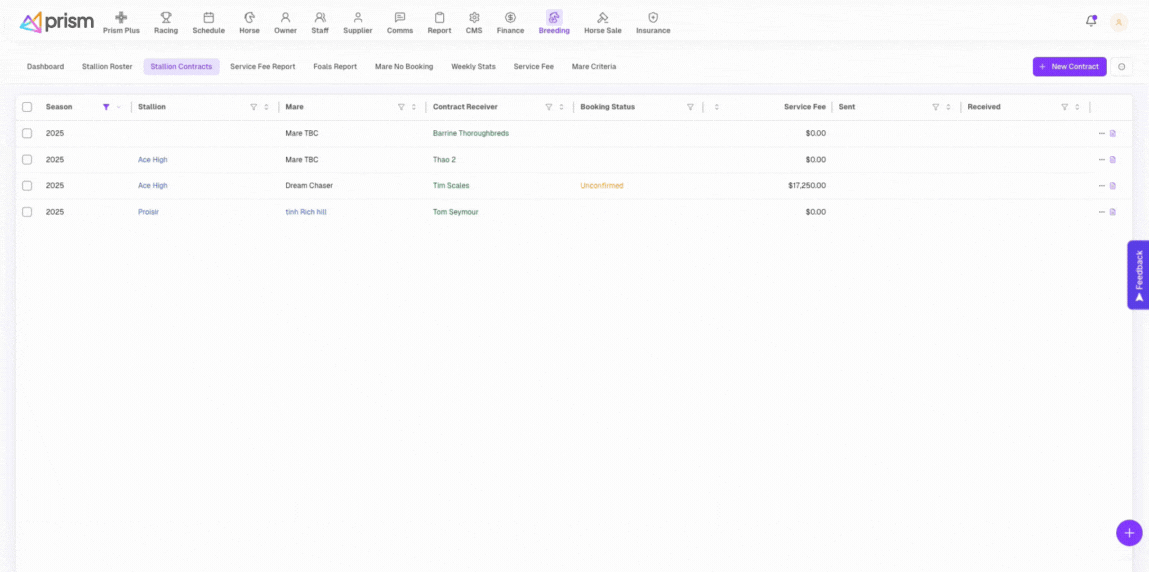The image size is (1149, 572).
Task: Click filter icon in Stallion column
Action: (253, 107)
